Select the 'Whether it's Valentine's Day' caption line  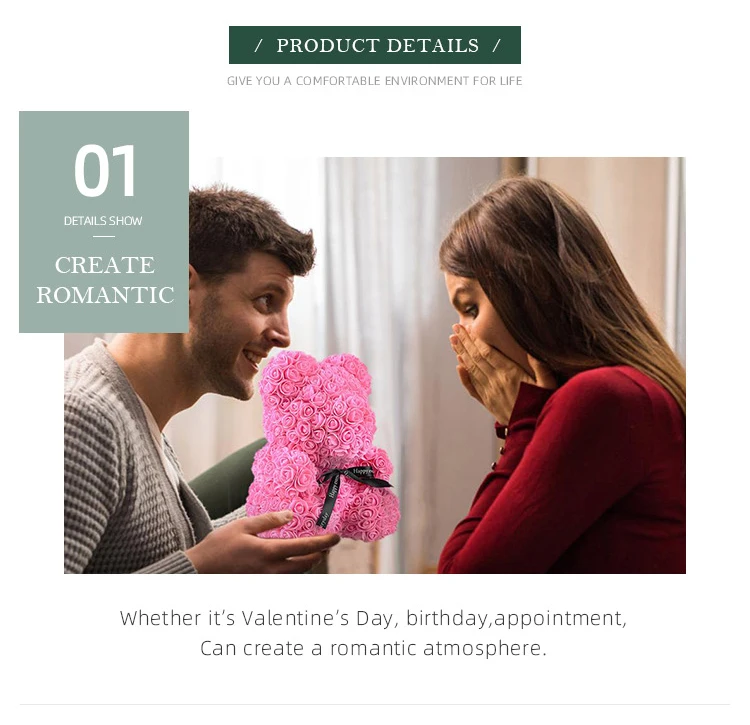click(x=373, y=618)
